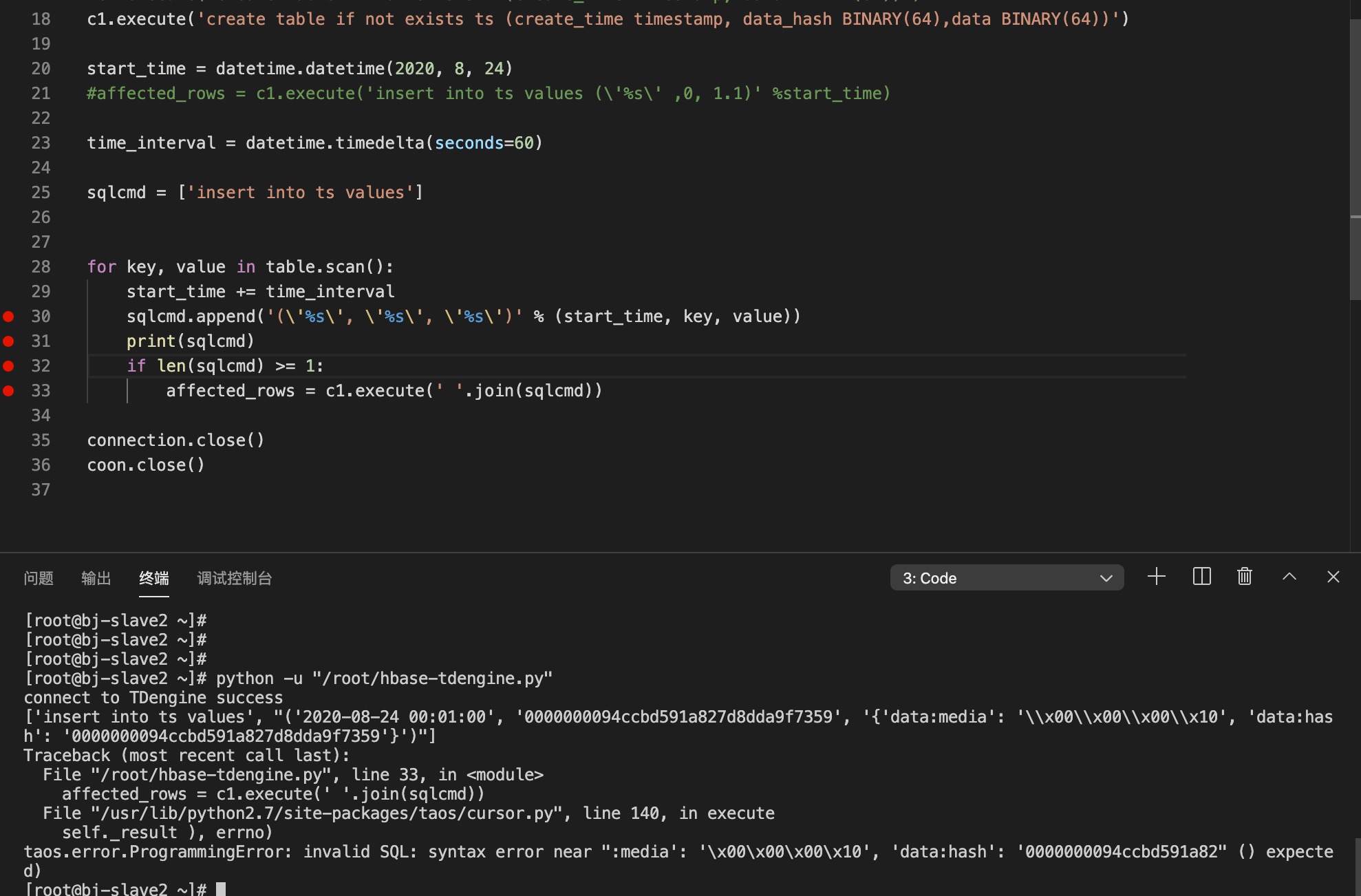Image resolution: width=1361 pixels, height=896 pixels.
Task: Remove breakpoint on line 31
Action: coord(8,341)
